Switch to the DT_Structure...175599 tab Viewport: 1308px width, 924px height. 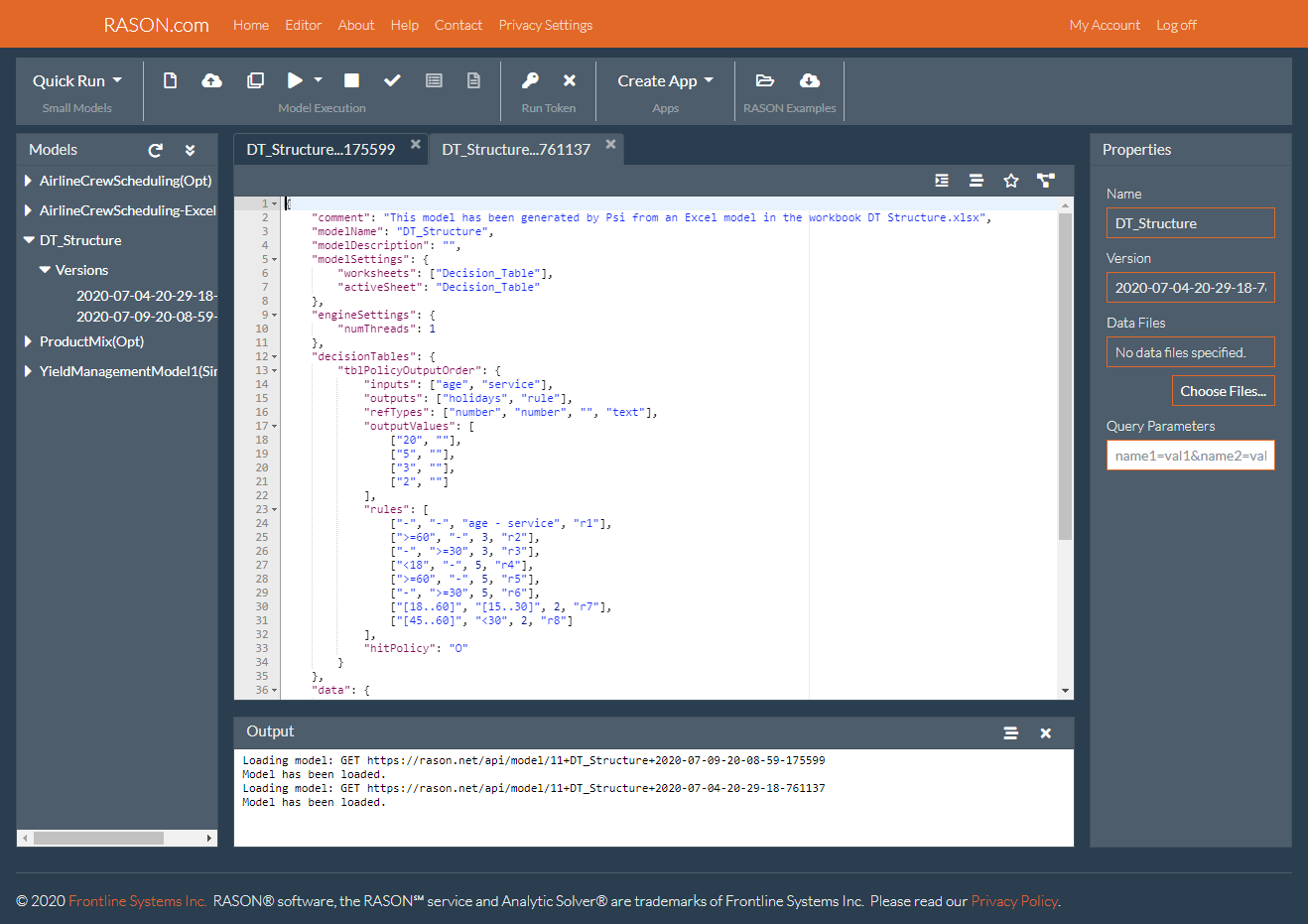point(321,150)
